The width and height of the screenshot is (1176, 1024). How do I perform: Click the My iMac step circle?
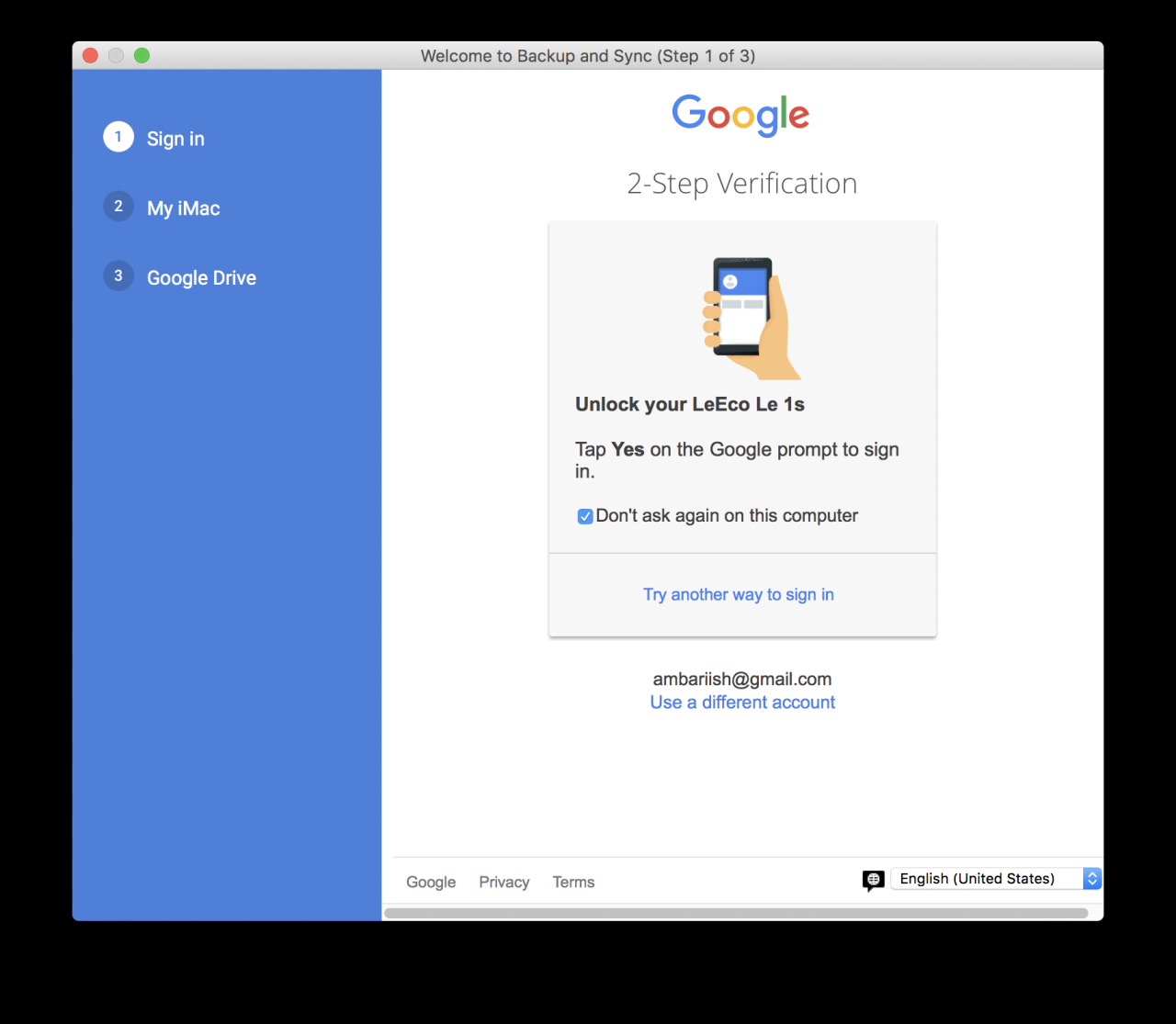118,207
